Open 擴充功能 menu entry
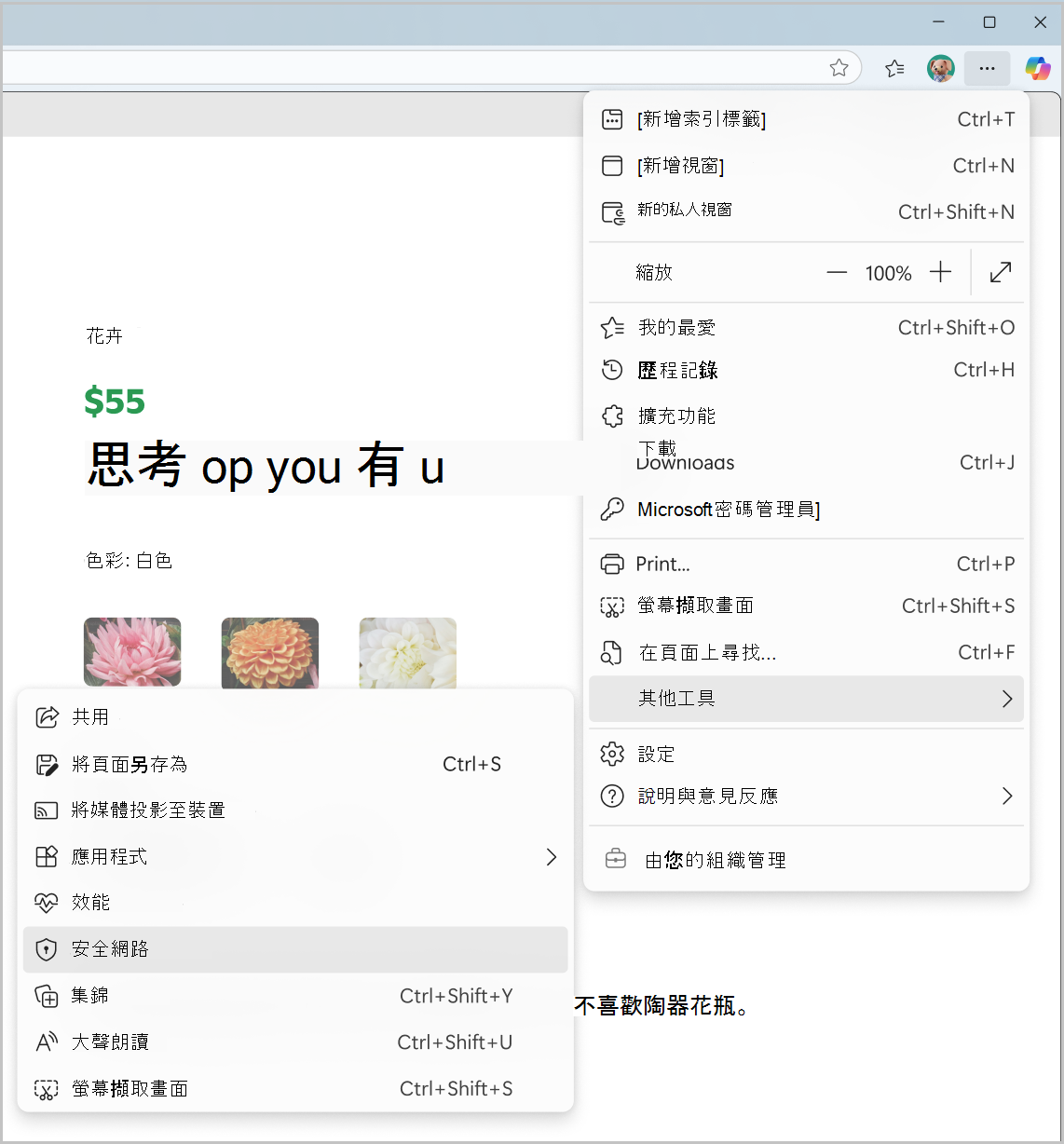Screen dimensions: 1064x1144 pos(807,415)
